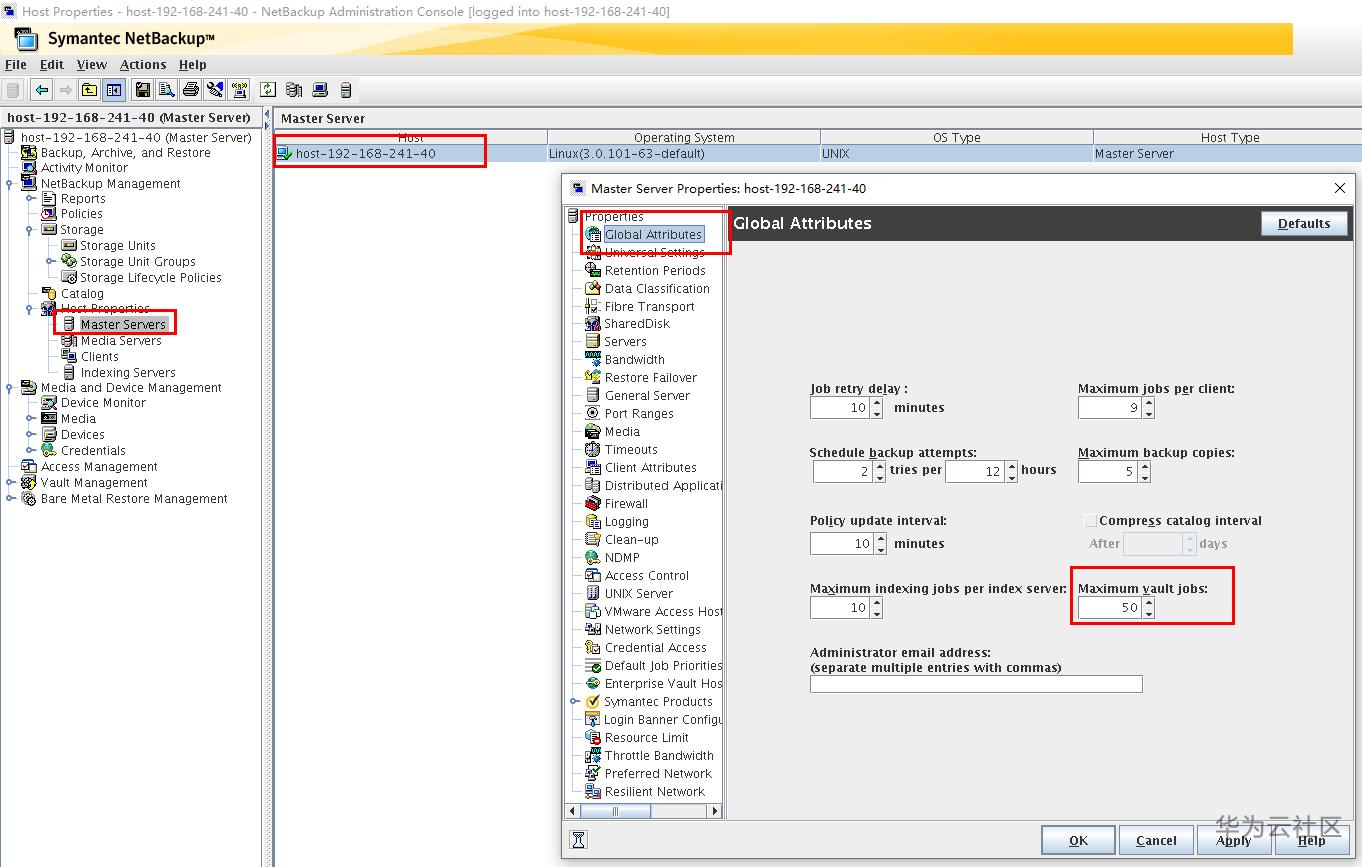The width and height of the screenshot is (1362, 867).
Task: Select Client Attributes in properties list
Action: (651, 468)
